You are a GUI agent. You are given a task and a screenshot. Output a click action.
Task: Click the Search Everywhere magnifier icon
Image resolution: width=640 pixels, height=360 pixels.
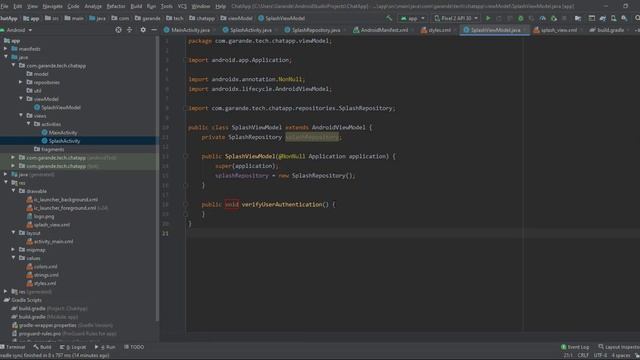pyautogui.click(x=637, y=18)
